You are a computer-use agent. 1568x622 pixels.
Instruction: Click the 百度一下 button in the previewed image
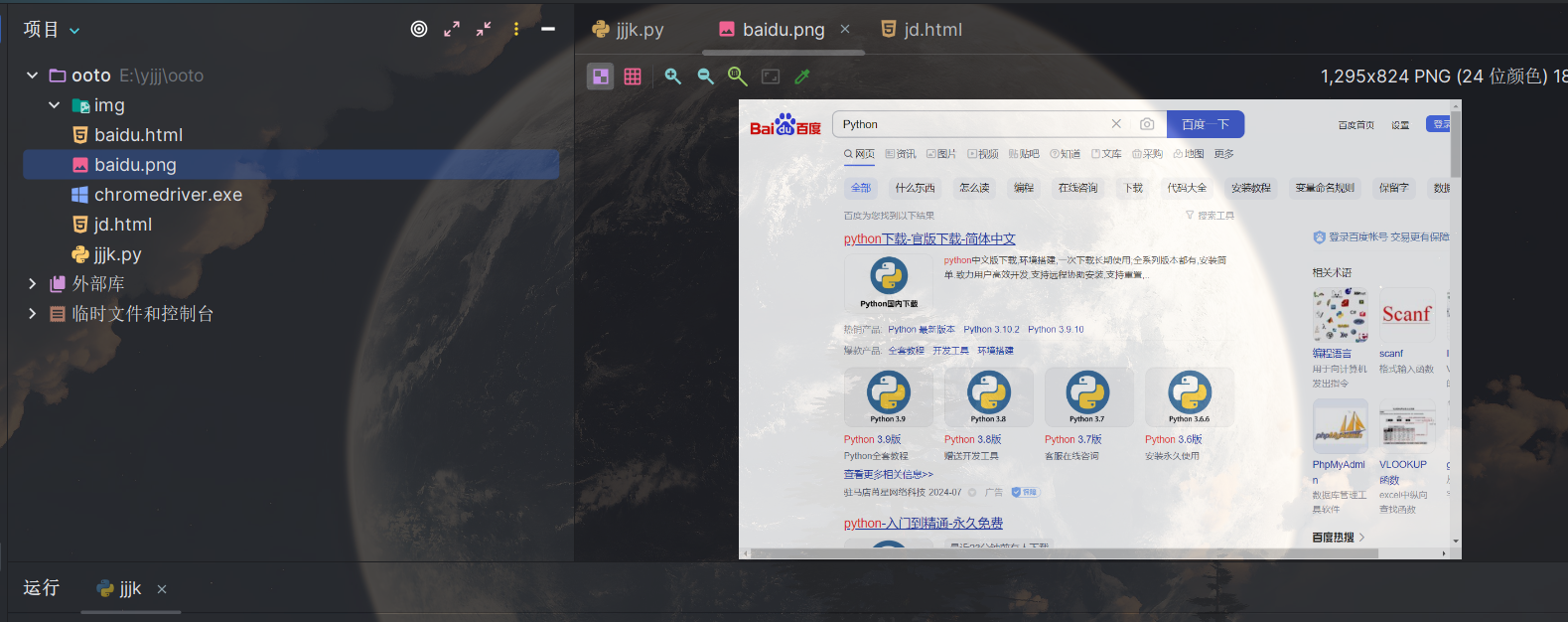pyautogui.click(x=1206, y=124)
